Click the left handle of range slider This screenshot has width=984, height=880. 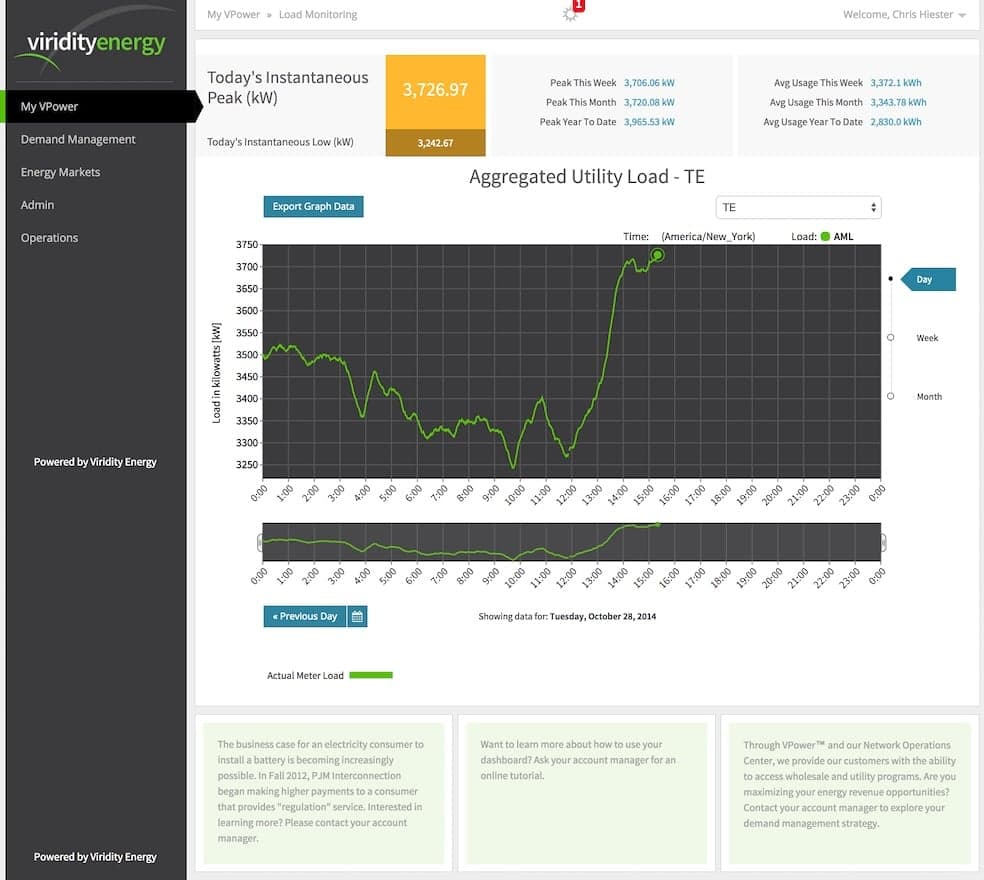(260, 542)
